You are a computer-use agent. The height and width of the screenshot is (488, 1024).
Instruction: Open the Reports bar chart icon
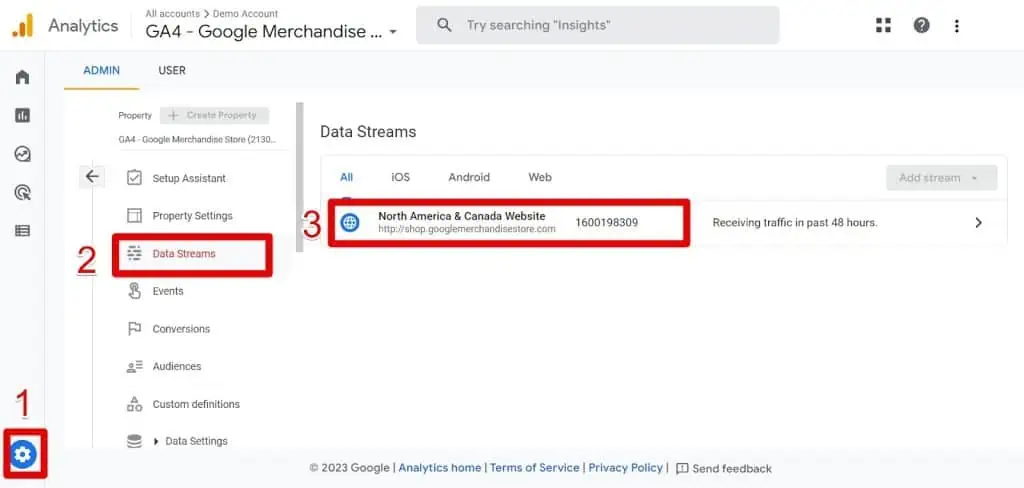(22, 116)
